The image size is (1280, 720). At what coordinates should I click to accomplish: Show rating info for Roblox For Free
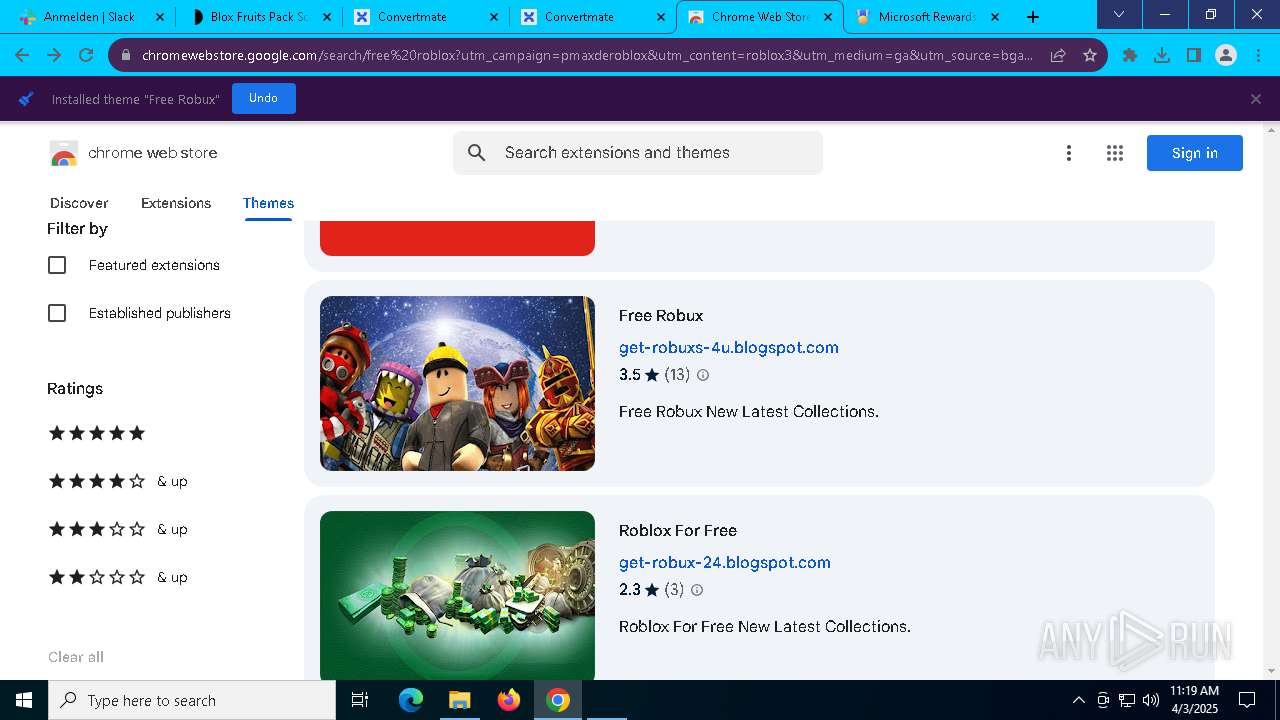(697, 590)
